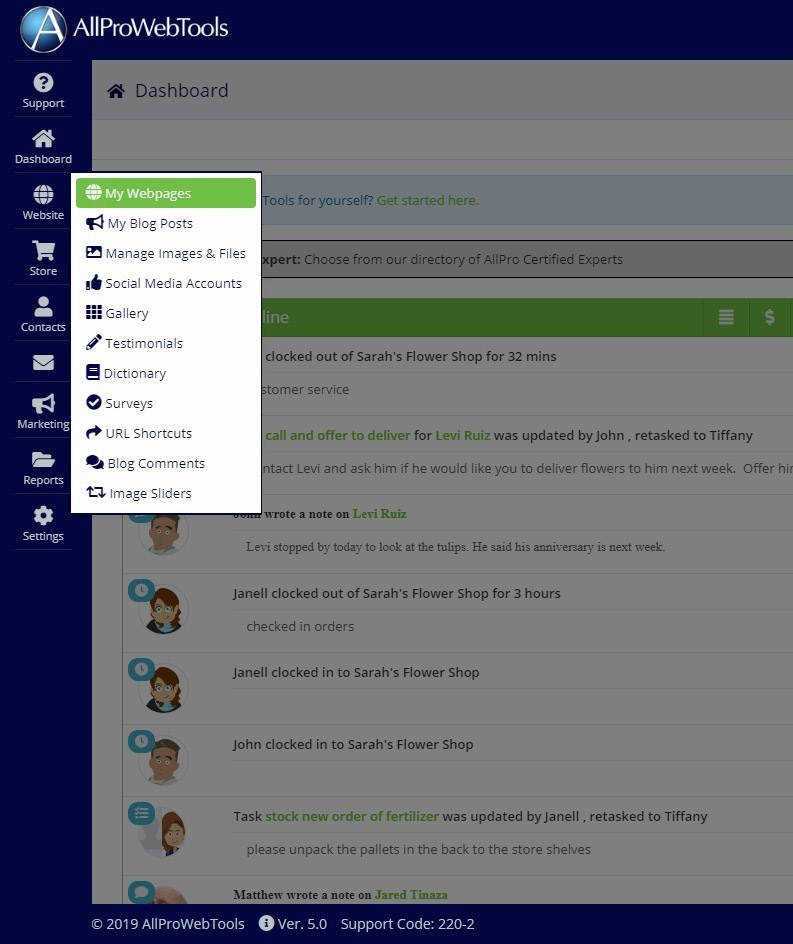The image size is (793, 944).
Task: Open Marketing megaphone sidebar item
Action: [43, 411]
